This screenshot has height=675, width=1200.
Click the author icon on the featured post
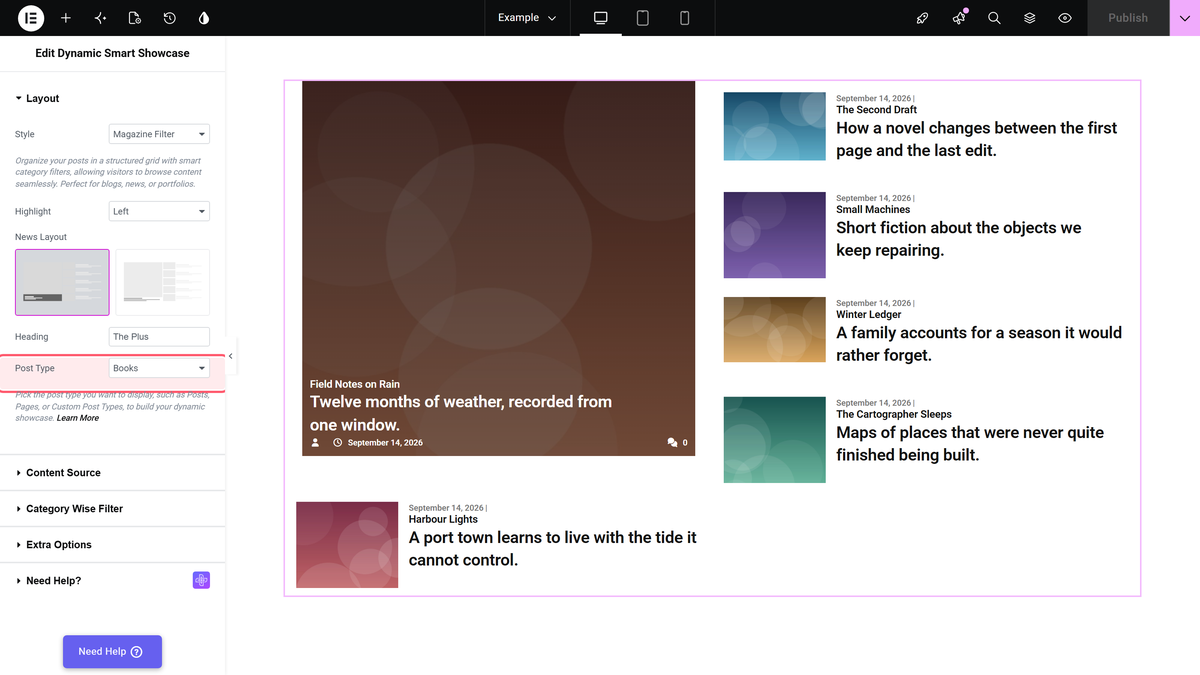316,442
